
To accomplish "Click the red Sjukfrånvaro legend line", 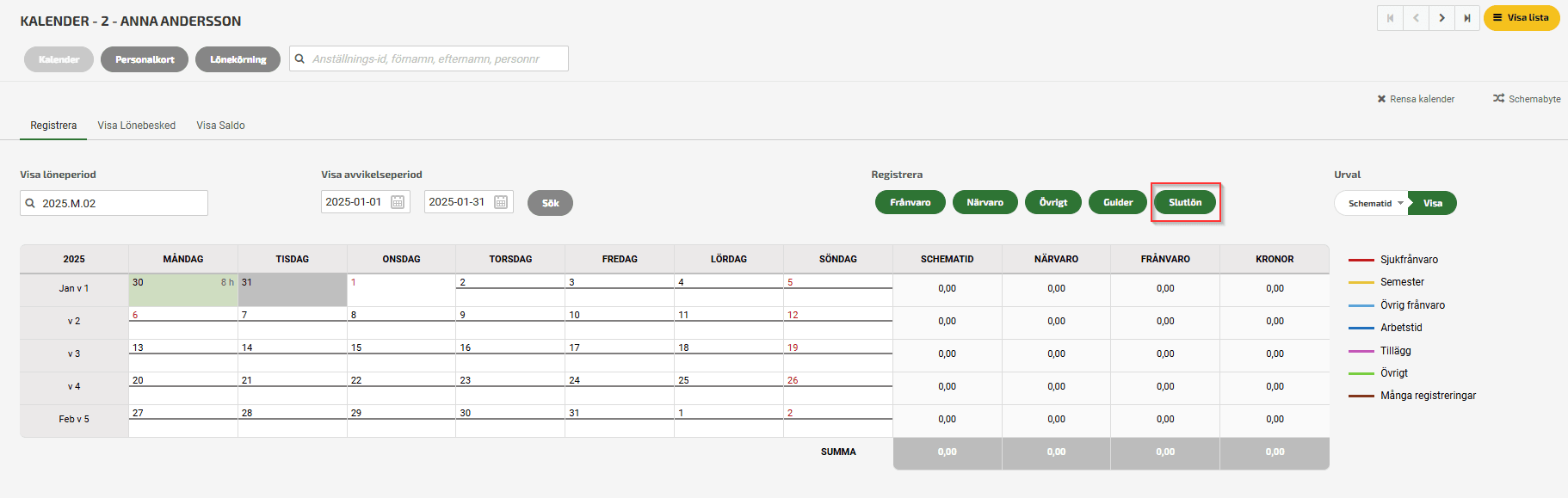I will (x=1361, y=260).
